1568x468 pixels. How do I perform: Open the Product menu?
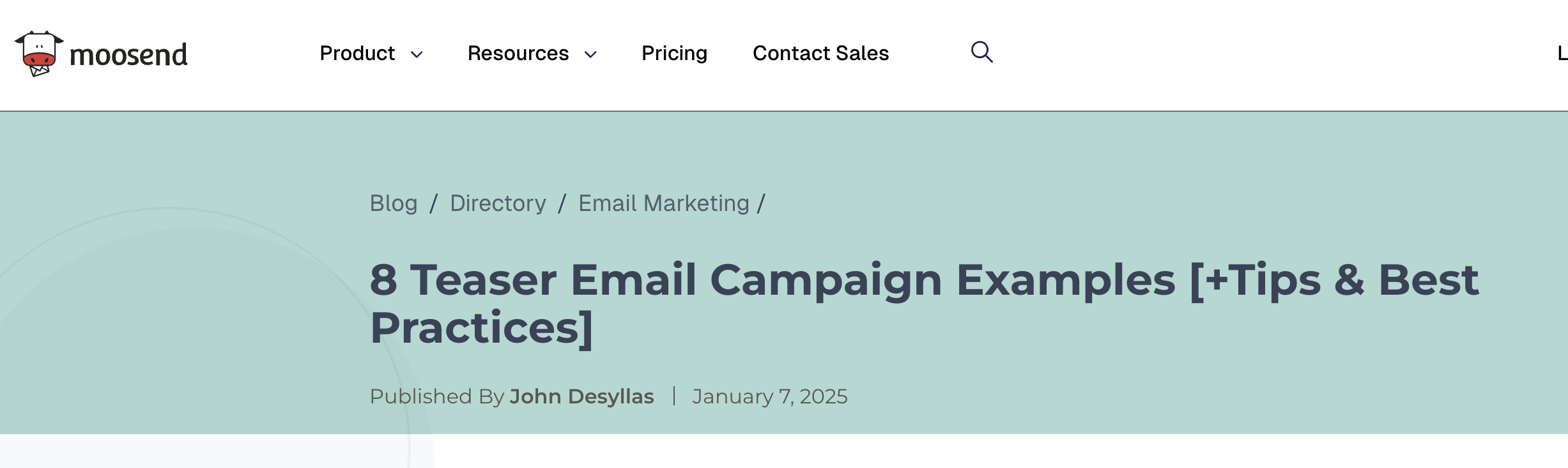pyautogui.click(x=357, y=53)
